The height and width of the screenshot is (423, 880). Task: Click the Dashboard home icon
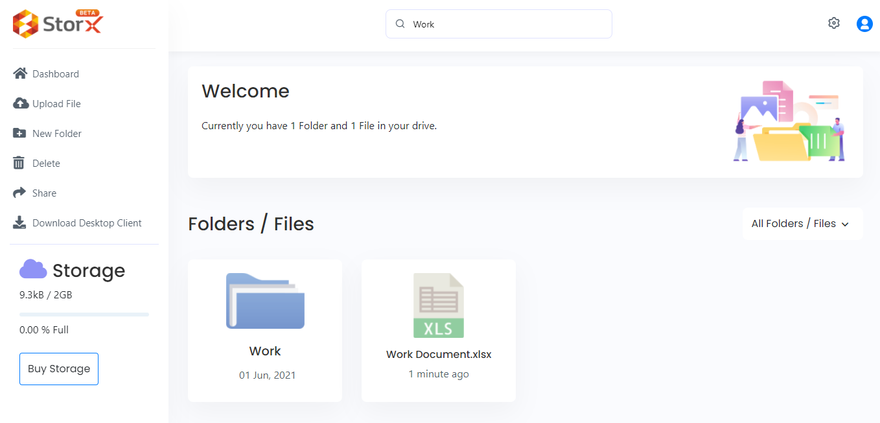pyautogui.click(x=19, y=73)
